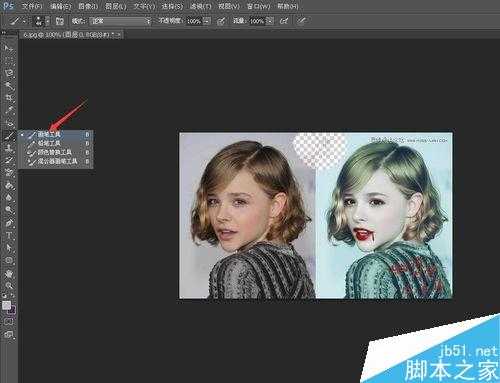Enable airbrush-style build-up
The image size is (500, 383).
point(284,21)
